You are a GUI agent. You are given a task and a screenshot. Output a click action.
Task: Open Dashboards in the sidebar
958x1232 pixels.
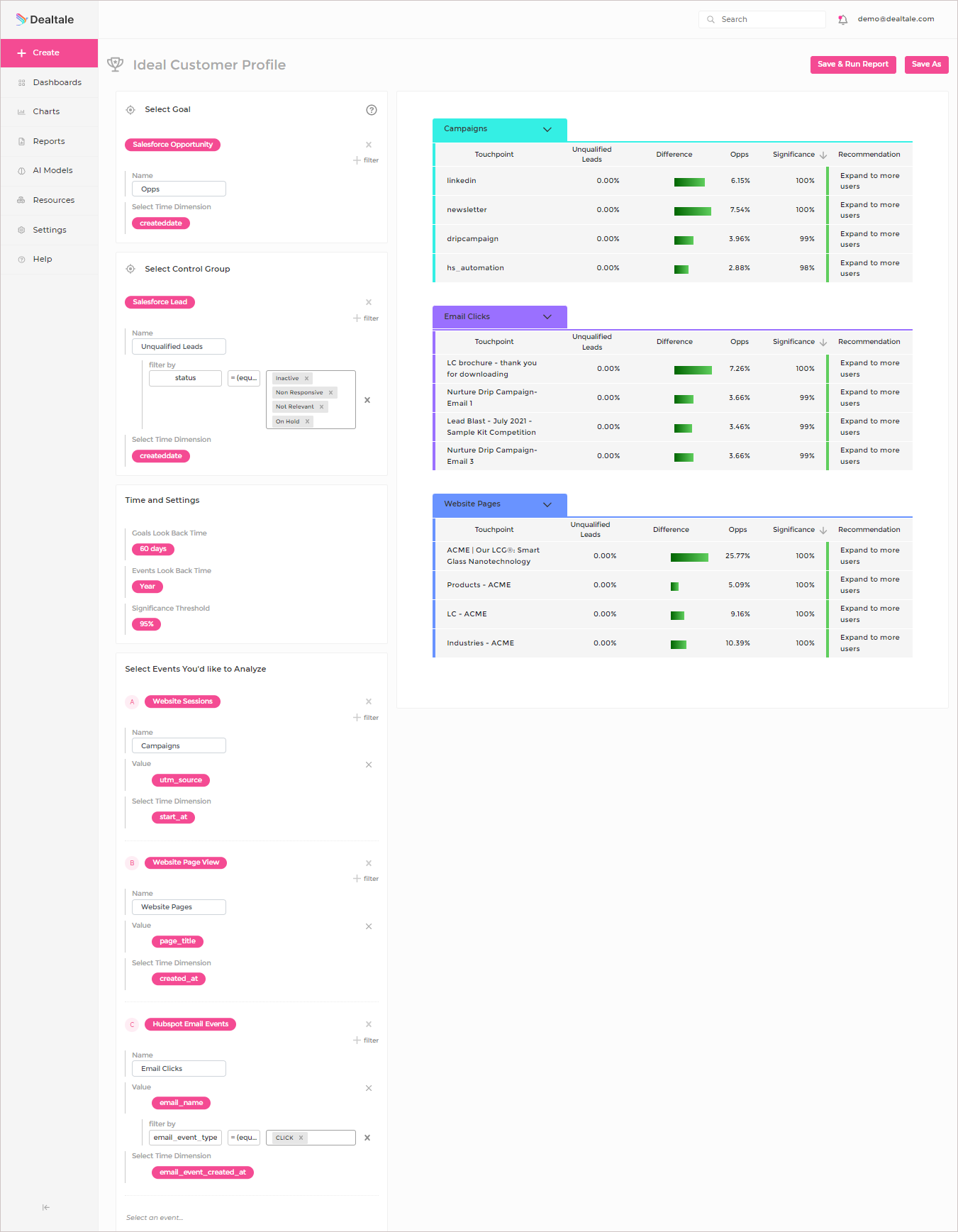pyautogui.click(x=50, y=82)
